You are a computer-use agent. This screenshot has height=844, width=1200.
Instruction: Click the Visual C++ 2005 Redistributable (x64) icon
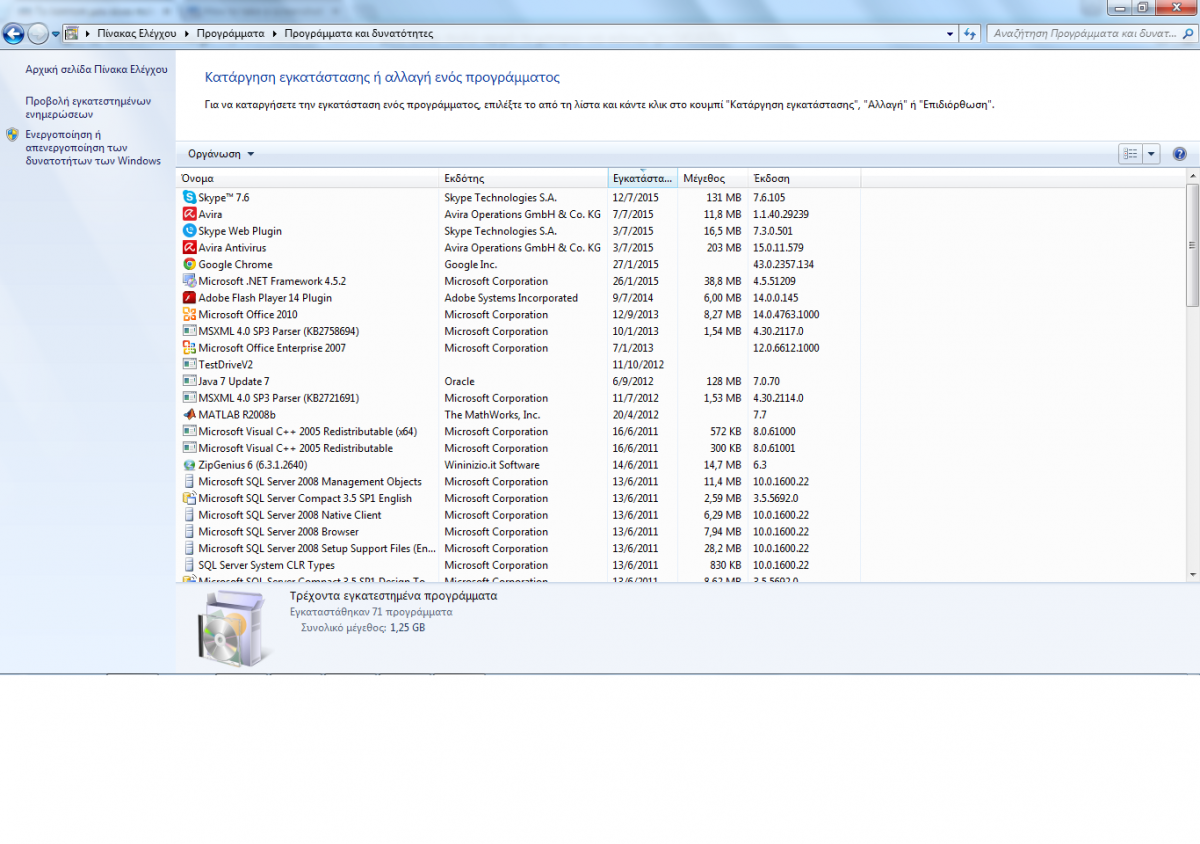[189, 431]
